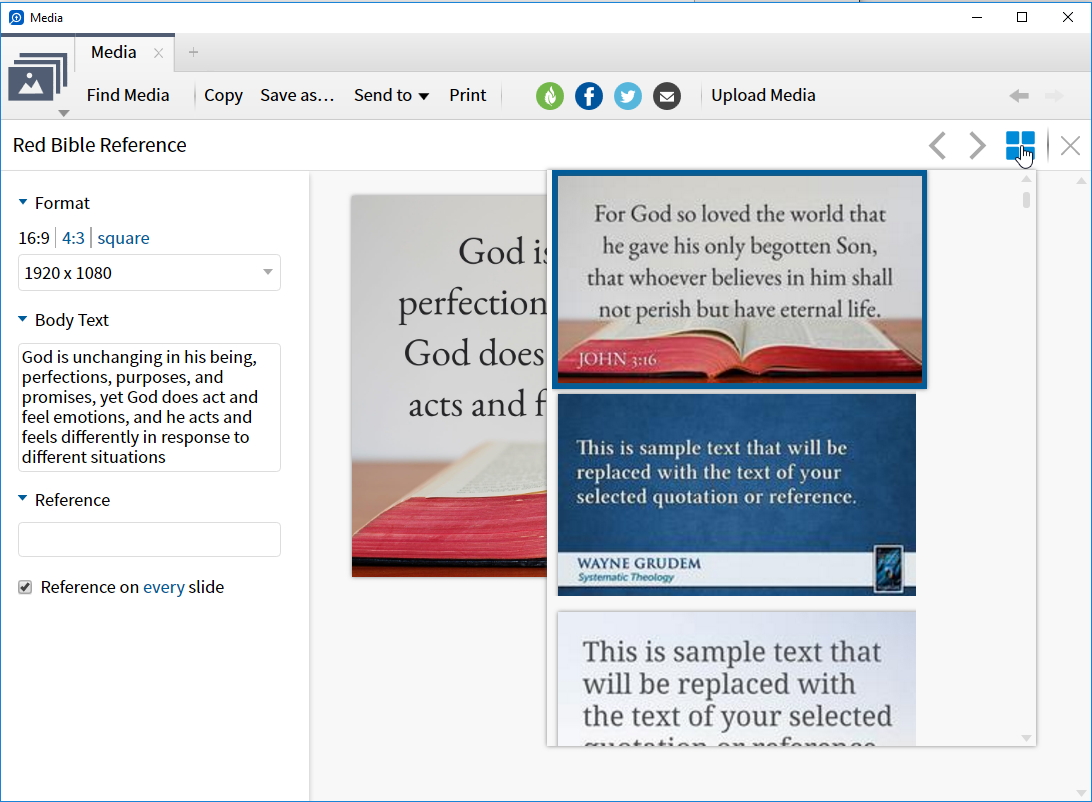1092x802 pixels.
Task: Share media on Twitter
Action: coord(627,96)
